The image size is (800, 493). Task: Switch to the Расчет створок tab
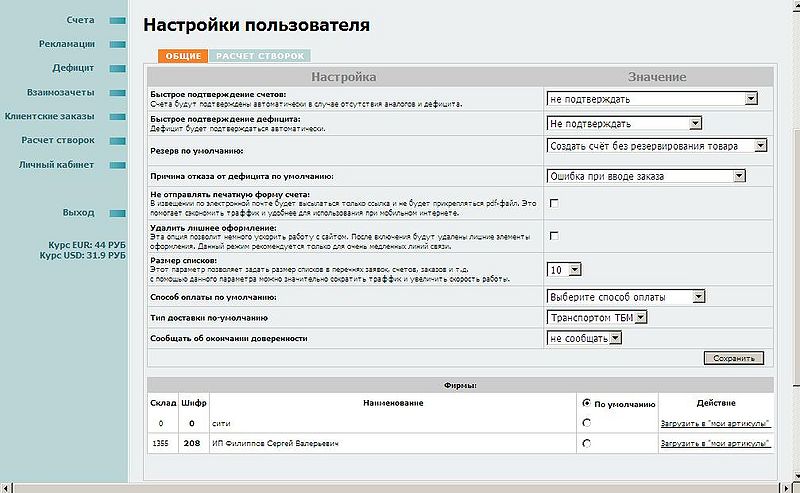coord(260,56)
